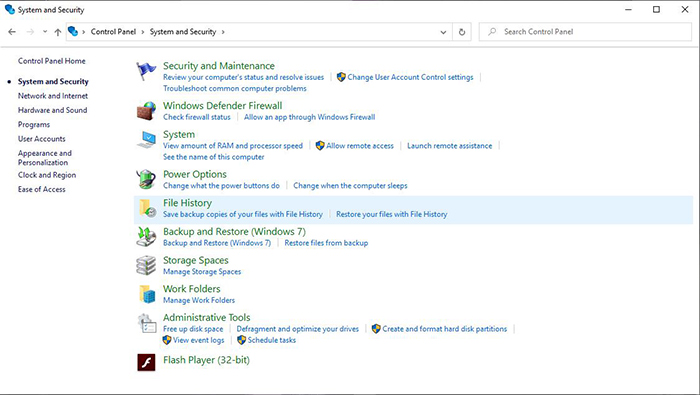Click the Search Control Panel field
Screen dimensions: 700x395
585,32
